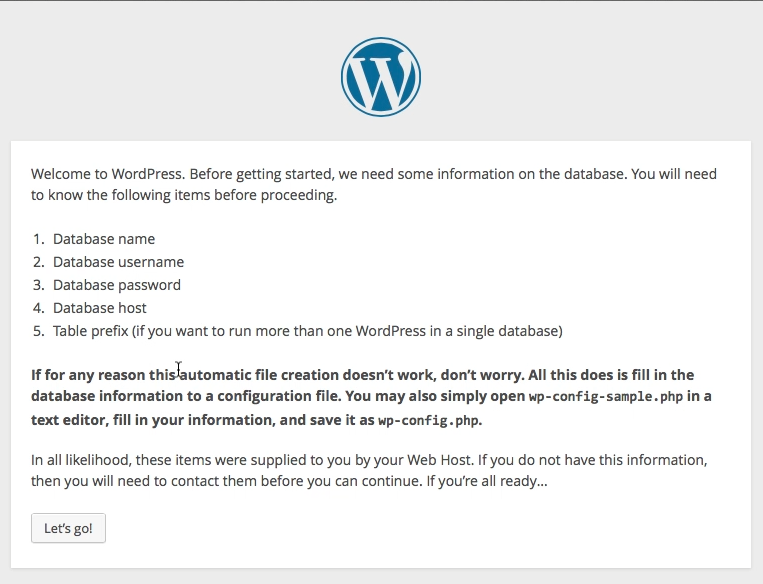Screen dimensions: 763x584
Task: Click the wp-config.php filename text
Action: point(428,420)
